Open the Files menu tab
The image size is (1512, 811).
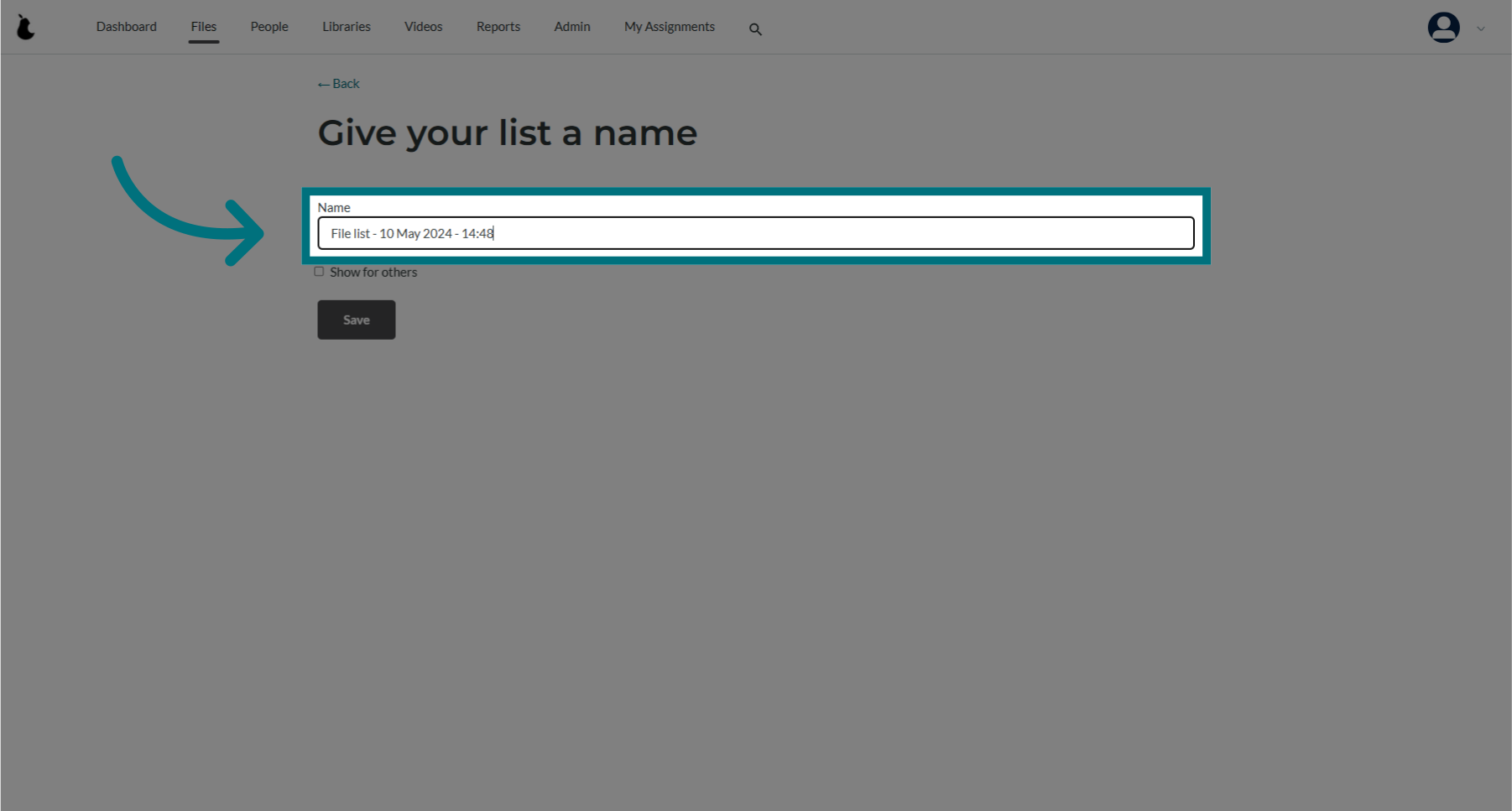click(x=204, y=27)
